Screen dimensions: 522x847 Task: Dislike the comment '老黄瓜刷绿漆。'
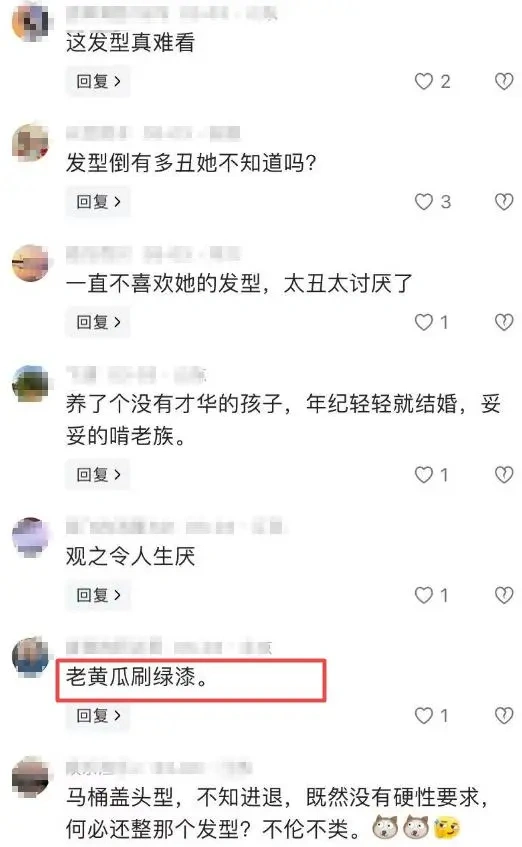[x=504, y=716]
